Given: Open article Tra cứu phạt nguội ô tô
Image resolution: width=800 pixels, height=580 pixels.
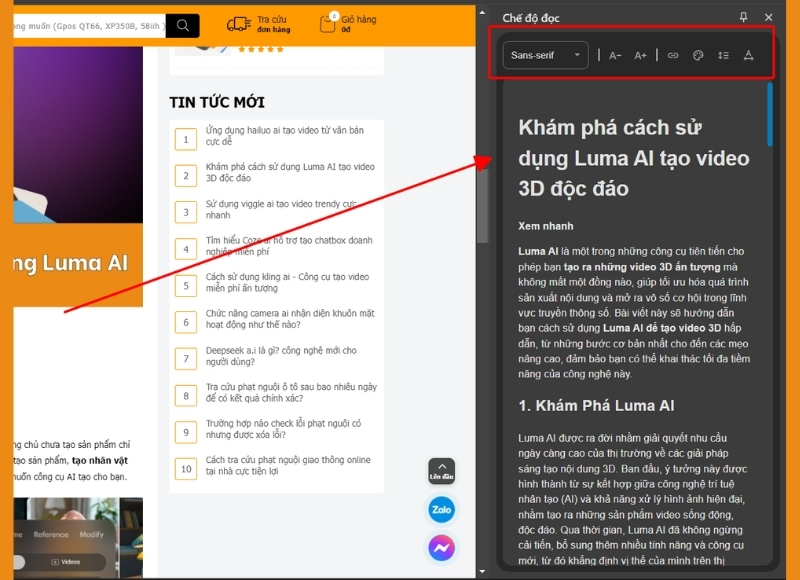Looking at the screenshot, I should (x=291, y=392).
